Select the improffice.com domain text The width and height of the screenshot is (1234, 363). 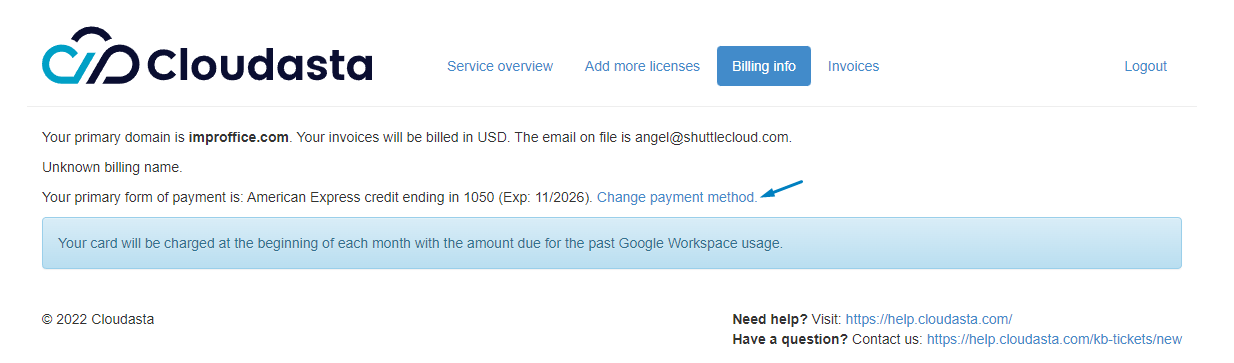coord(239,137)
